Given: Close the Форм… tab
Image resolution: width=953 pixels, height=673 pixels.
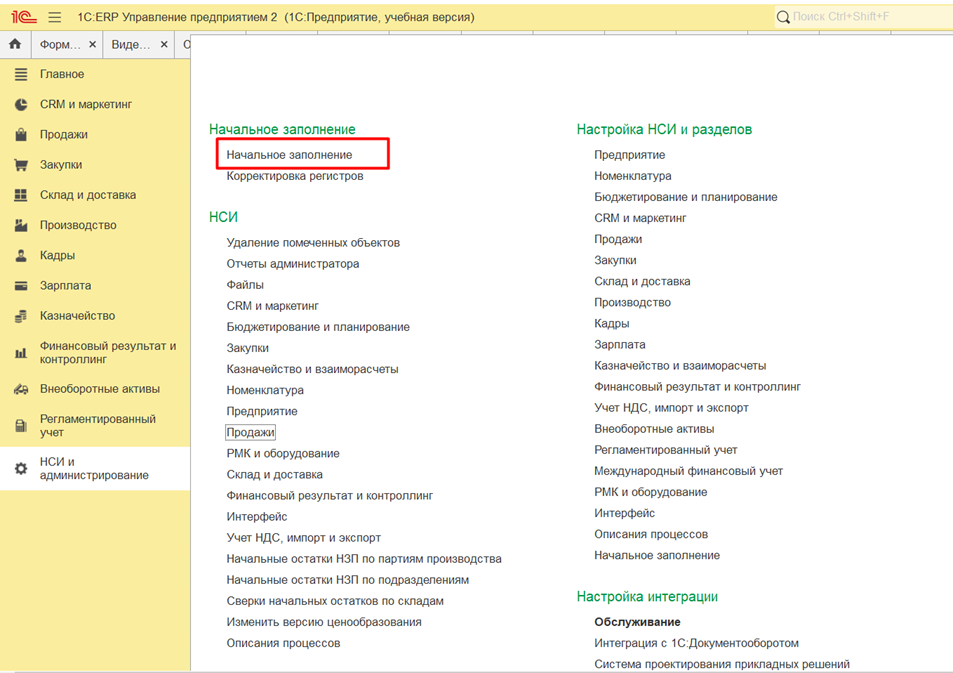Looking at the screenshot, I should [x=92, y=44].
